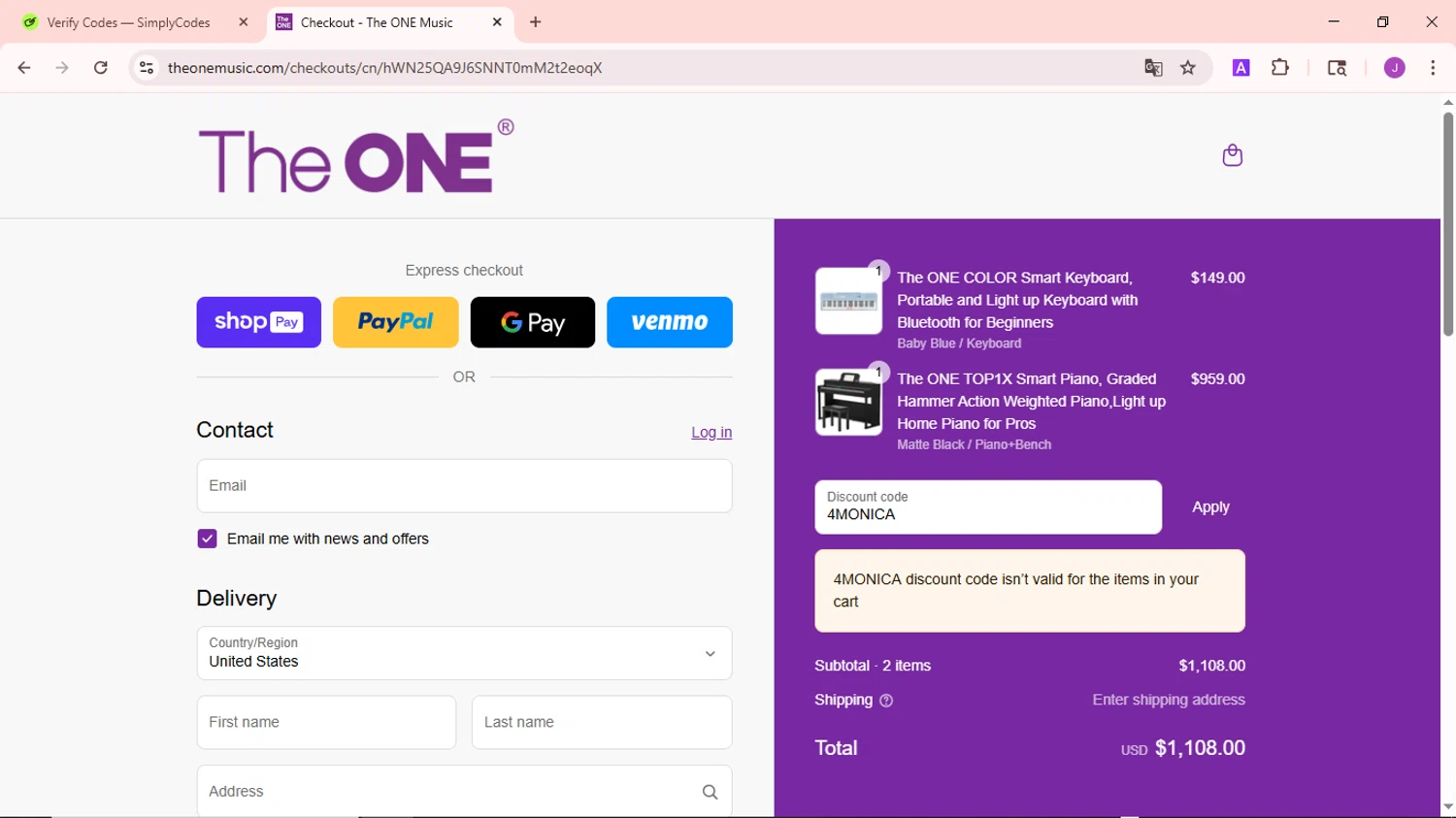
Task: Click the address search magnifier icon
Action: pos(710,792)
